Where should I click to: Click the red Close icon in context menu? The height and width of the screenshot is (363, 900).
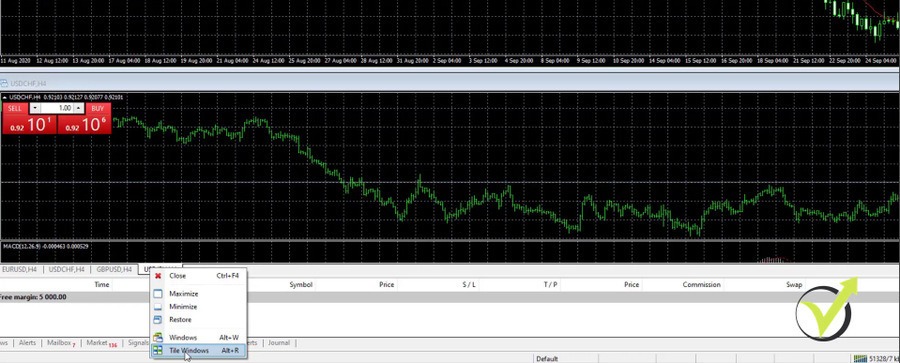tap(158, 276)
